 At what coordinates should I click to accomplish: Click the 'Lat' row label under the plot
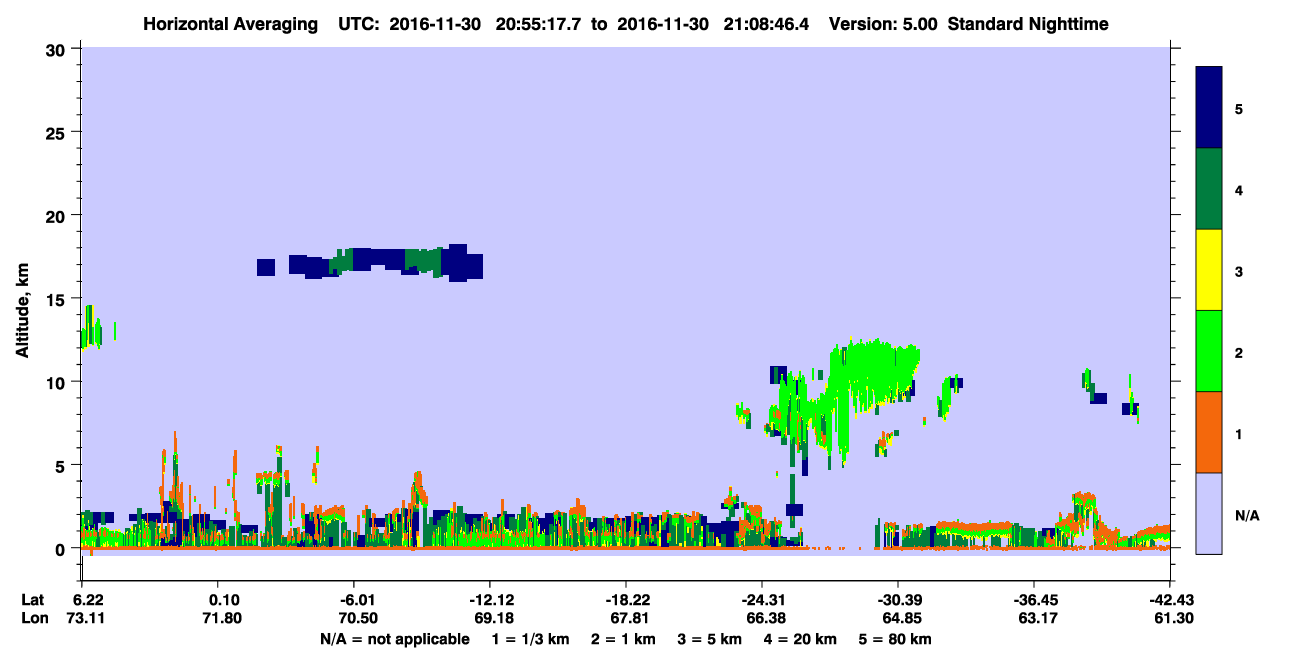33,600
